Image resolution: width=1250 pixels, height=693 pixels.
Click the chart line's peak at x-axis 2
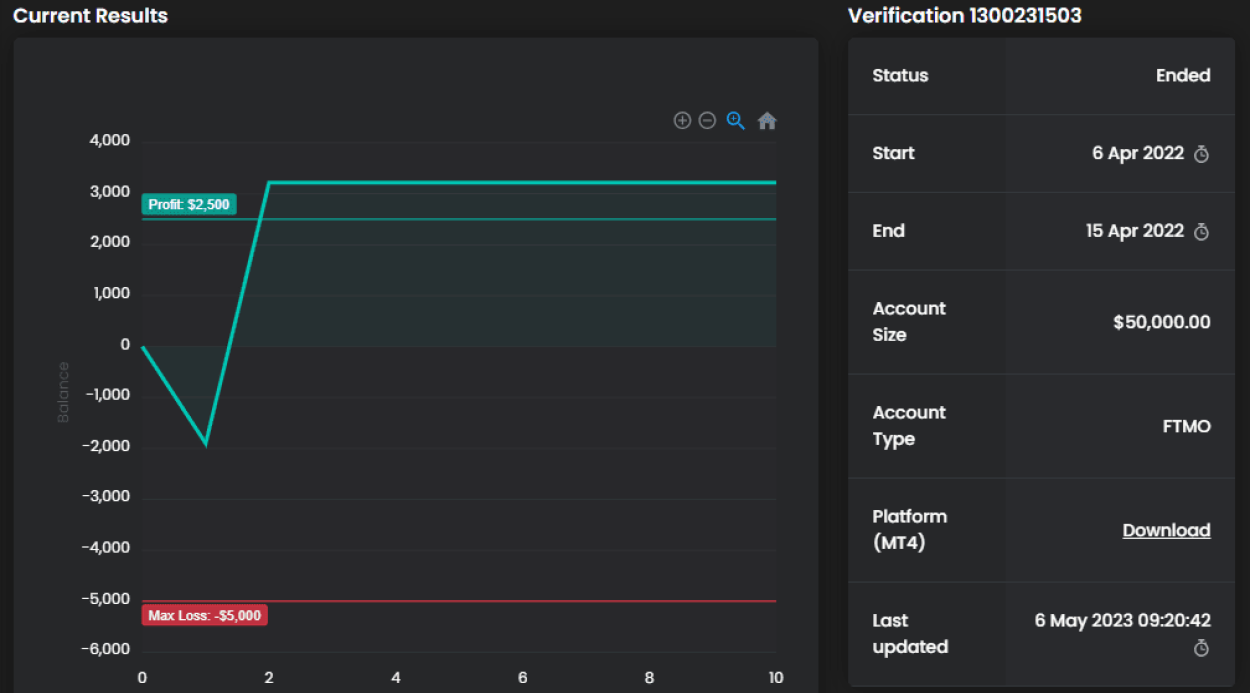tap(269, 183)
